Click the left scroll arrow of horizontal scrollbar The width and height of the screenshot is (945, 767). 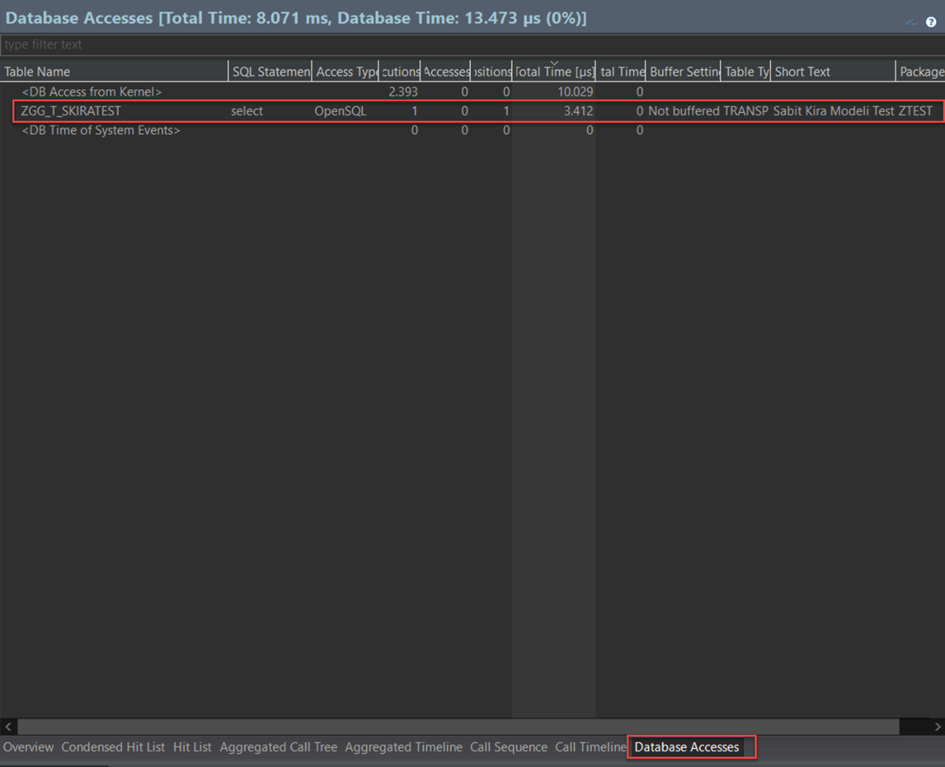click(9, 727)
